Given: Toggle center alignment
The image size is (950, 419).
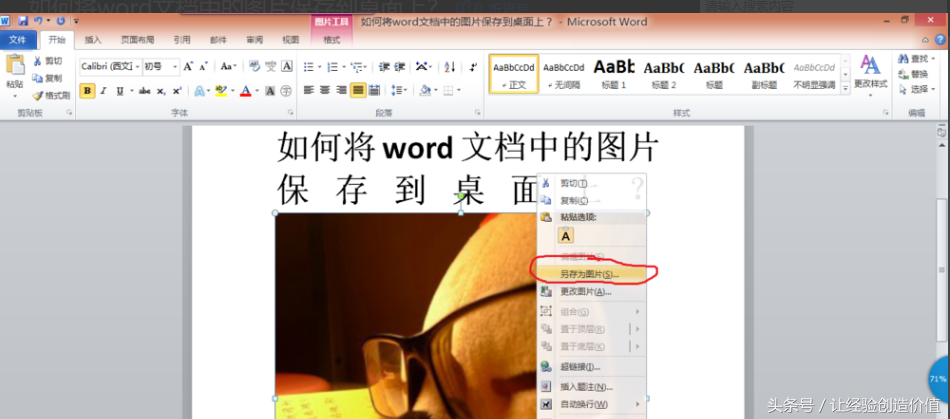Looking at the screenshot, I should 325,91.
